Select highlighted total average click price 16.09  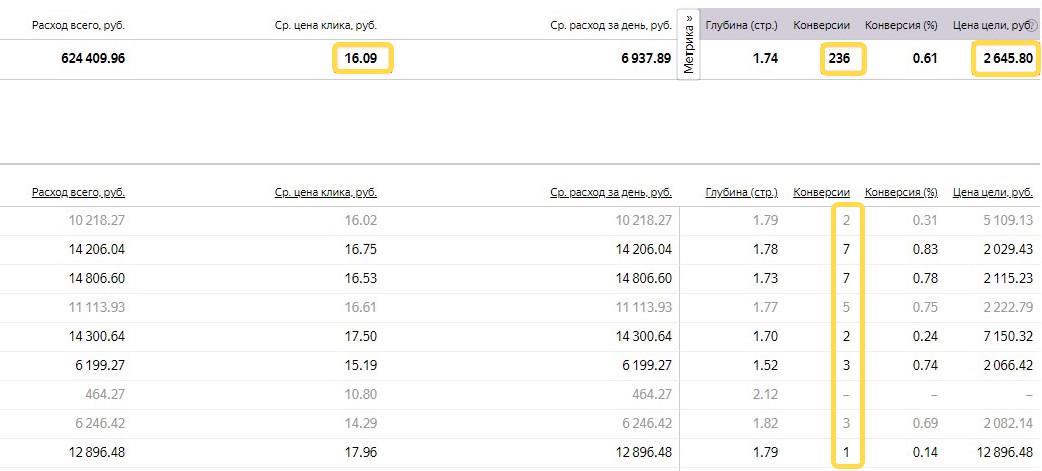361,59
